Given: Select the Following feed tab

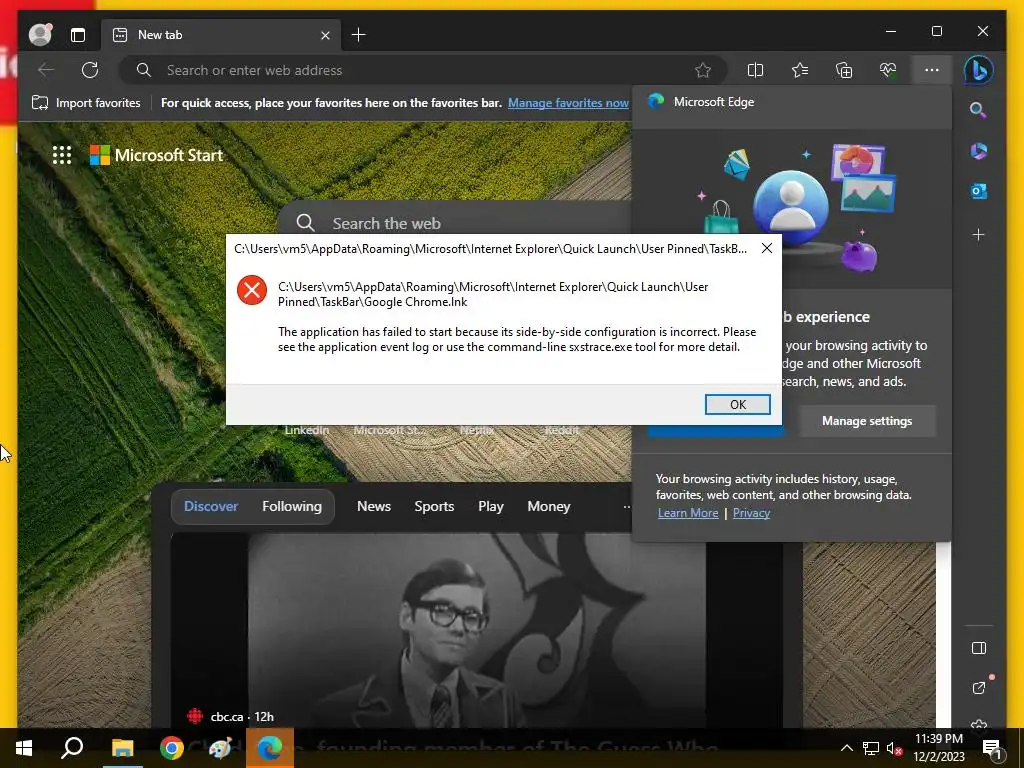Looking at the screenshot, I should (292, 506).
